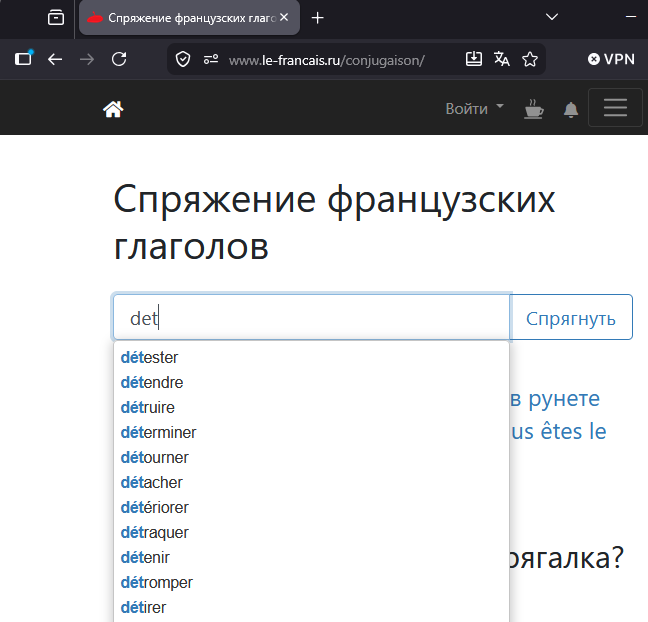Image resolution: width=648 pixels, height=622 pixels.
Task: Open site permissions settings icon
Action: (211, 60)
